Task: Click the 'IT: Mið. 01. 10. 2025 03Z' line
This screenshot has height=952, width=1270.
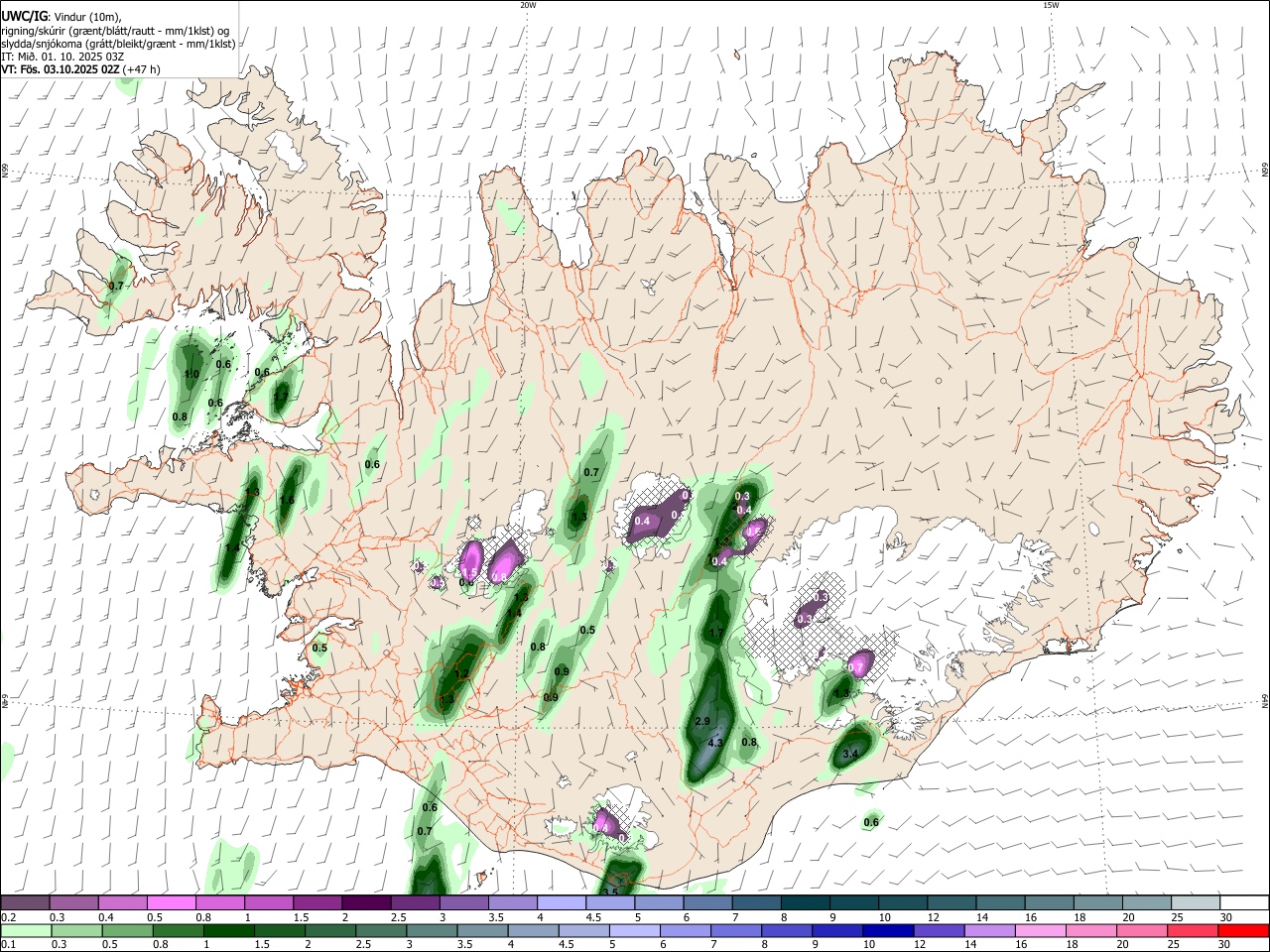Action: [x=61, y=57]
